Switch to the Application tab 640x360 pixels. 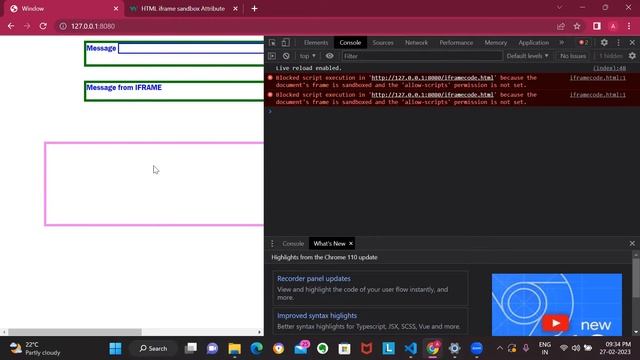[533, 42]
